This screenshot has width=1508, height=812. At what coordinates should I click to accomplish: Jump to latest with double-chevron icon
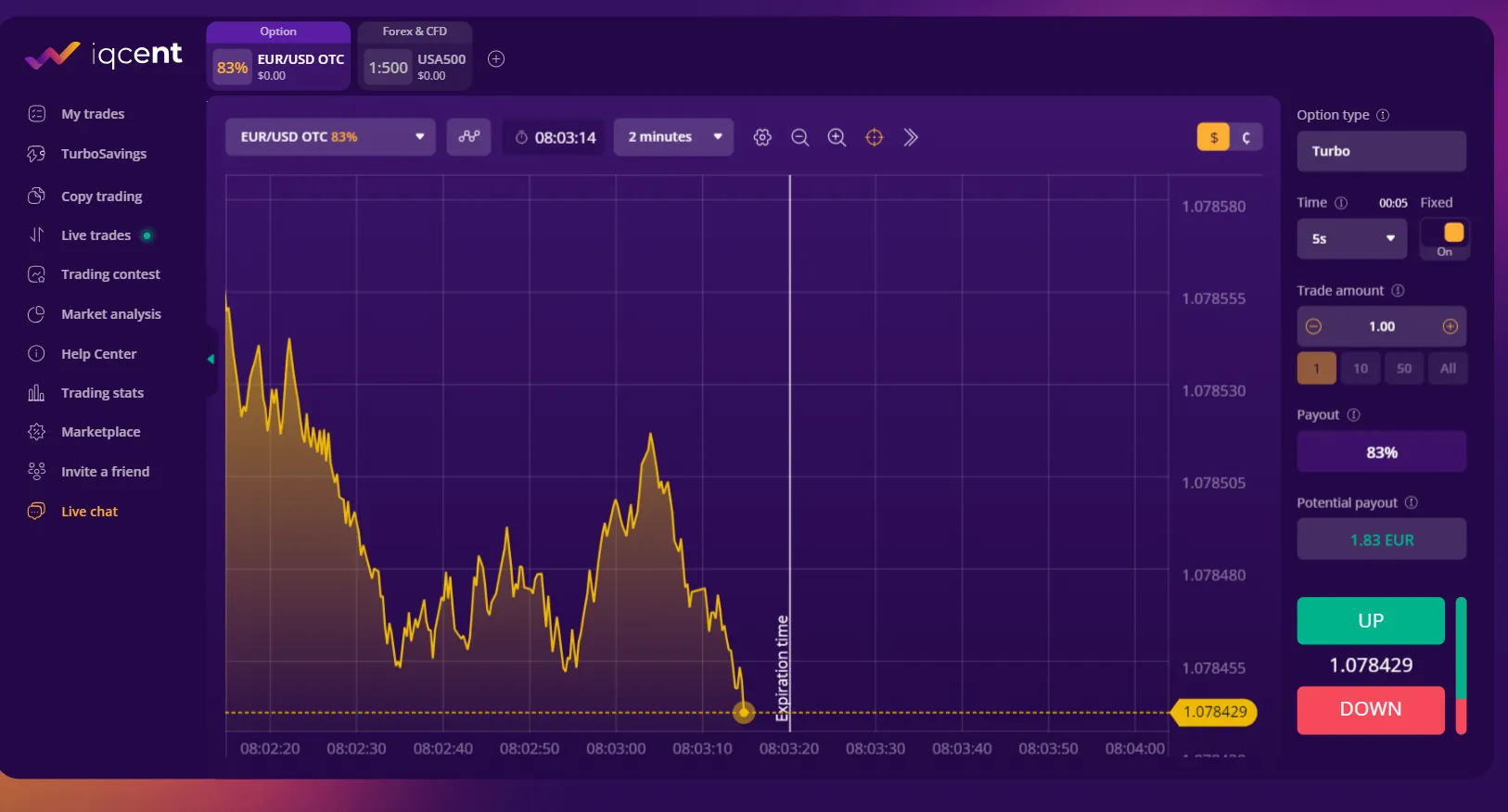(x=911, y=137)
